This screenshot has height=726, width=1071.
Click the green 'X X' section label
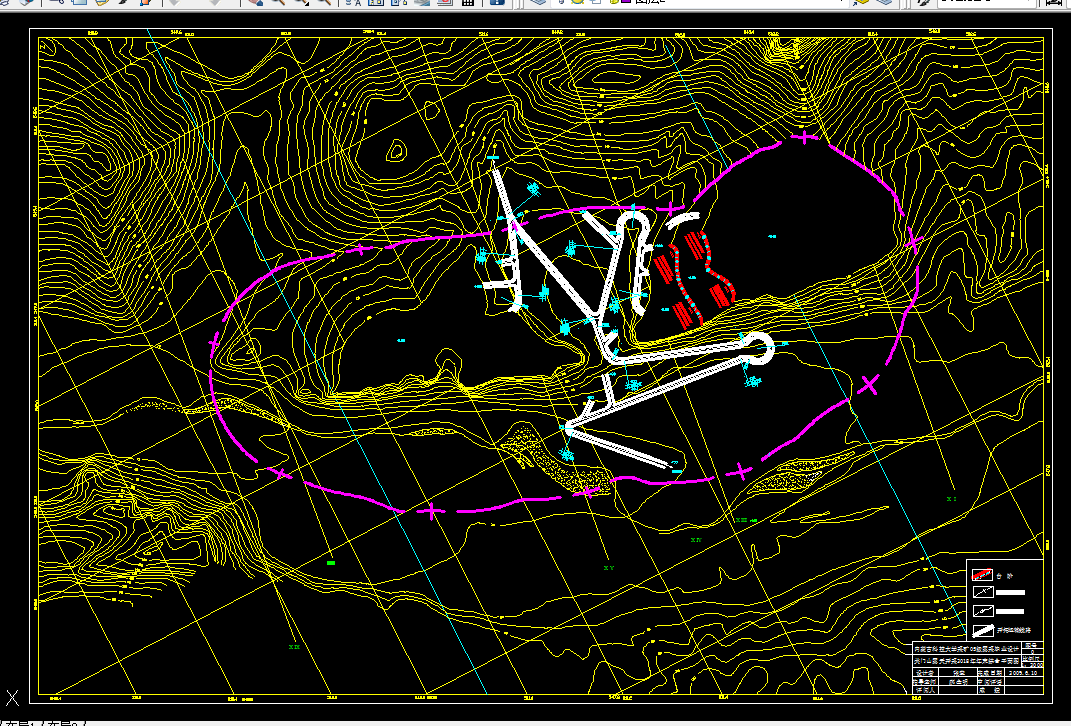[294, 646]
